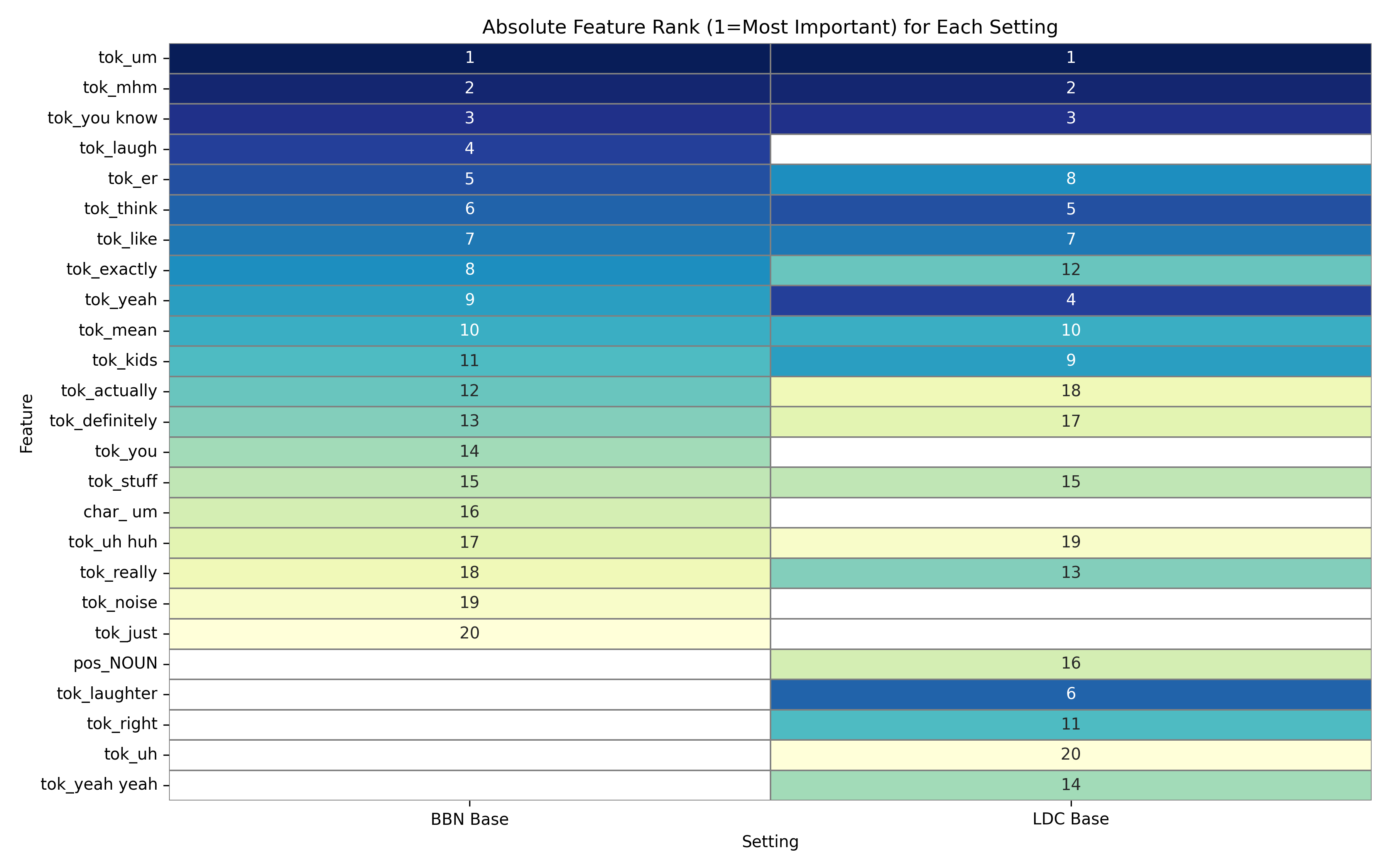
Task: Click the Setting x-axis title
Action: click(x=770, y=842)
